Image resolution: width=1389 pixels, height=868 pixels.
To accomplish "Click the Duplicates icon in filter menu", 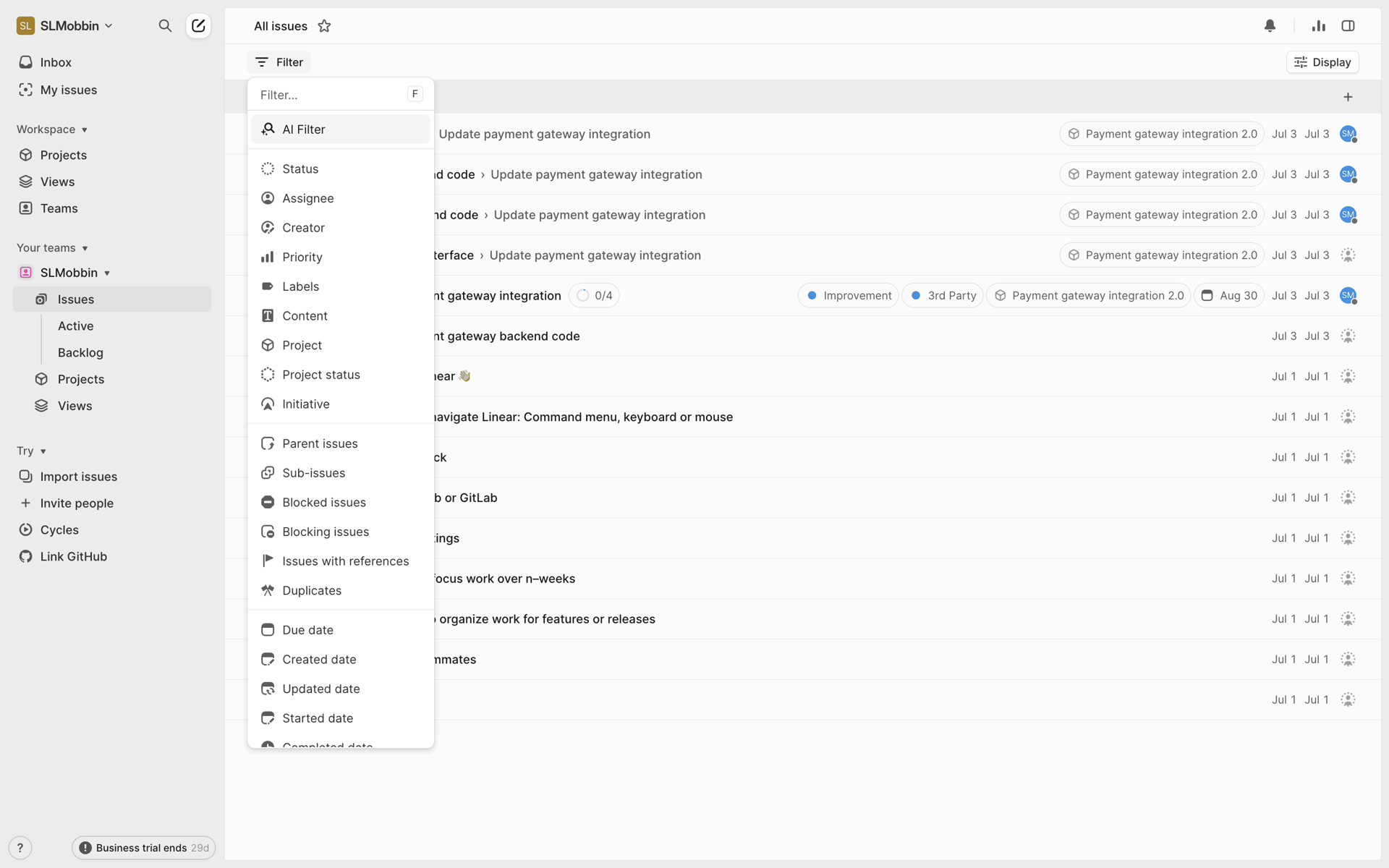I will (268, 590).
